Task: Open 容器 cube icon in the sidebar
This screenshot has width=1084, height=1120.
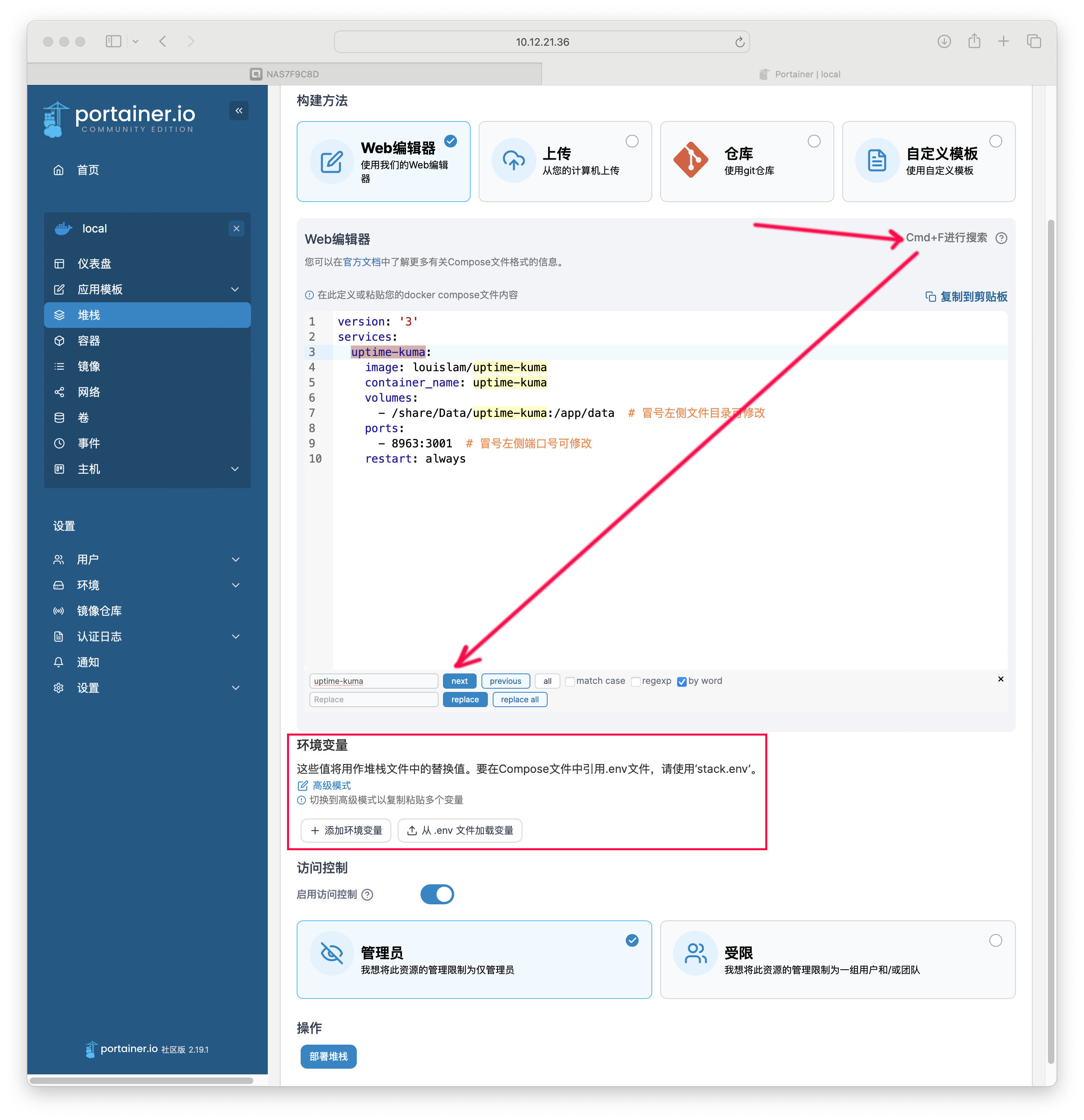Action: 59,341
